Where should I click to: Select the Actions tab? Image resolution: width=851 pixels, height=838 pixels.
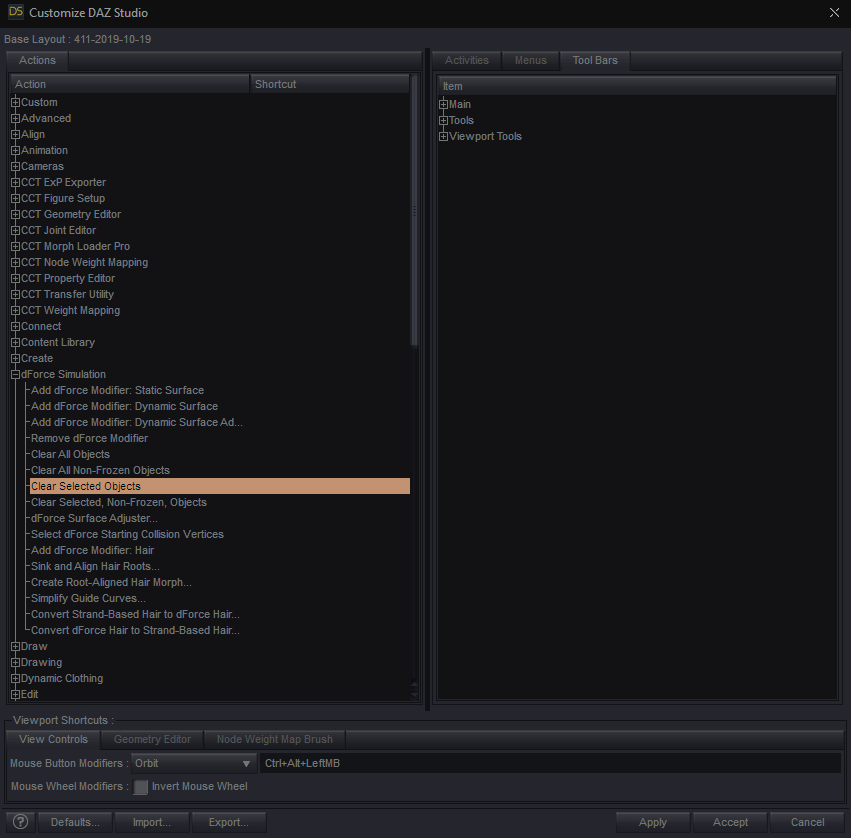click(x=37, y=60)
